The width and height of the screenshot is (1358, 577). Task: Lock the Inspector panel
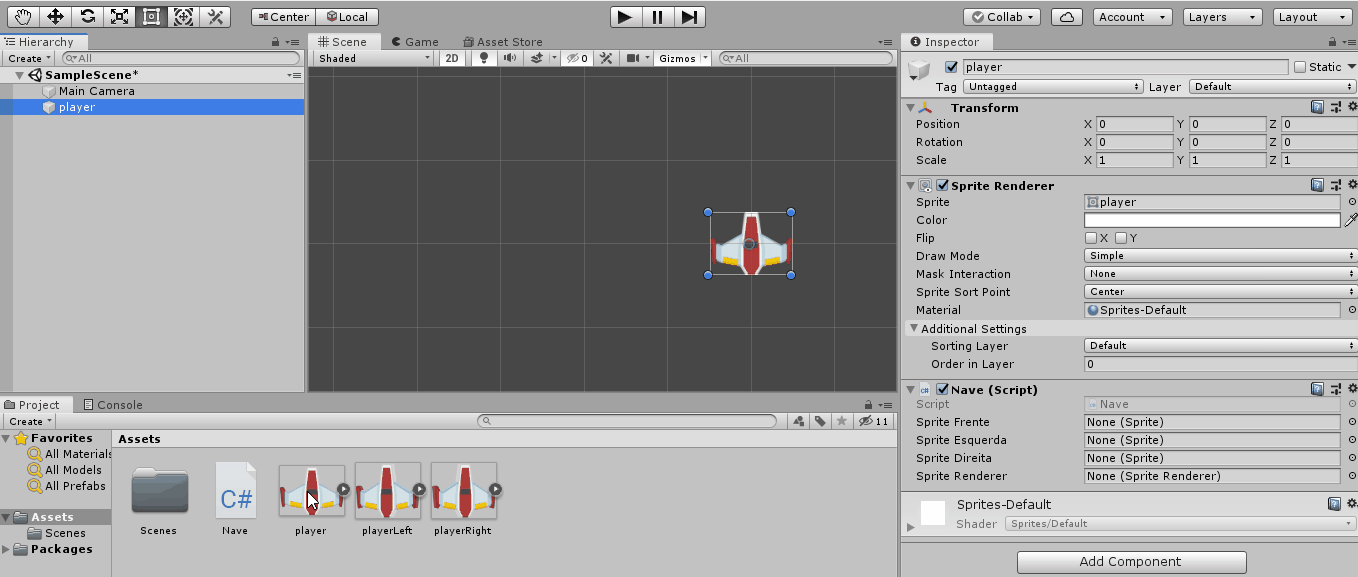coord(1332,42)
